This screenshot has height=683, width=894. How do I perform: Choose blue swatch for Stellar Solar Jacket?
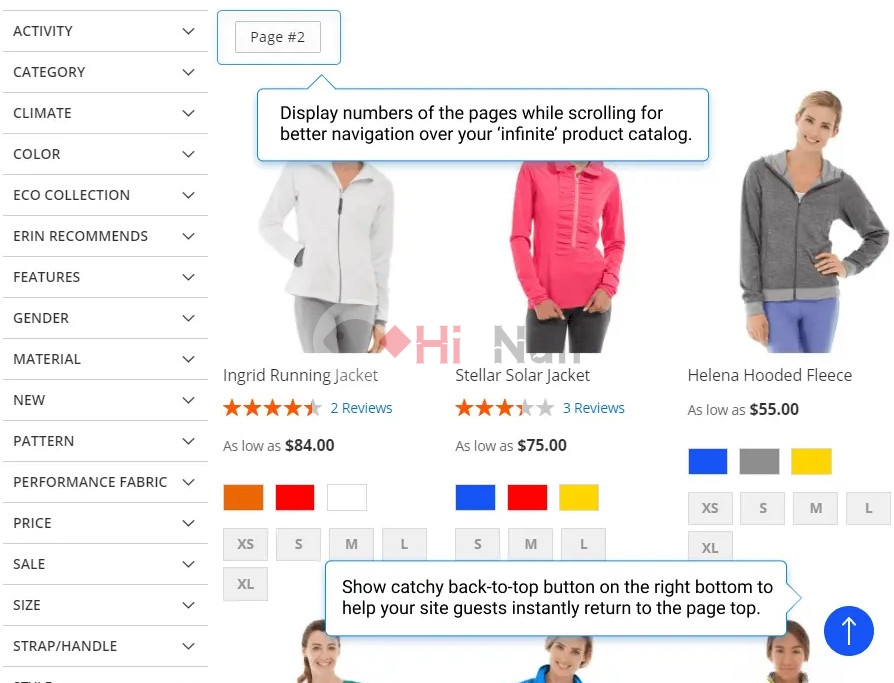click(476, 497)
